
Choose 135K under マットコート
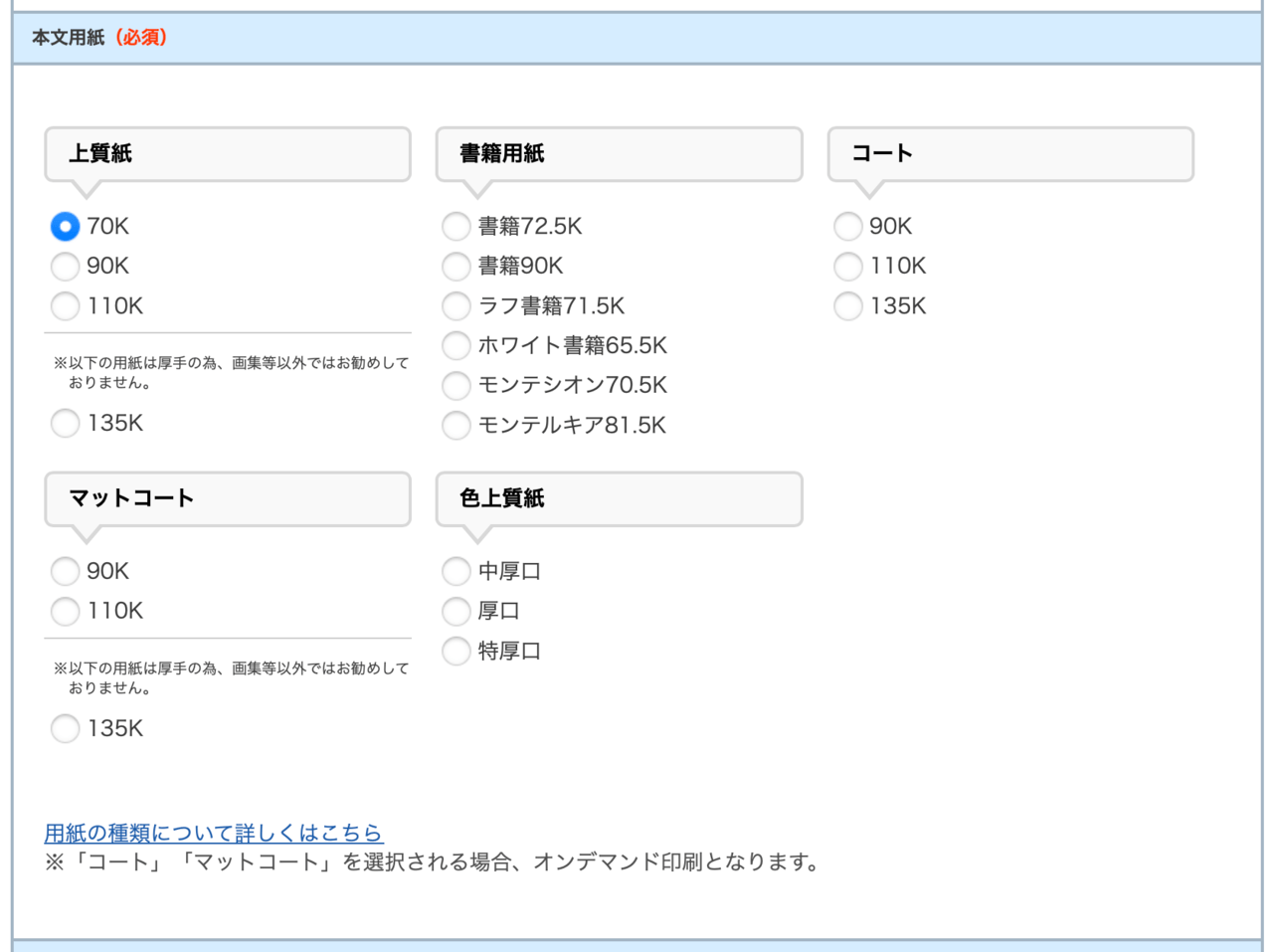click(65, 728)
